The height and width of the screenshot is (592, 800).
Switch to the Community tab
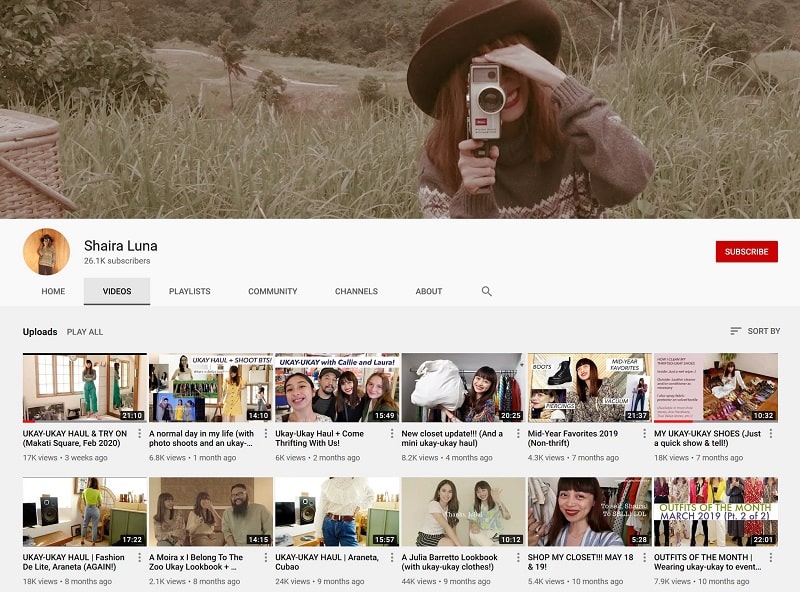pos(272,291)
